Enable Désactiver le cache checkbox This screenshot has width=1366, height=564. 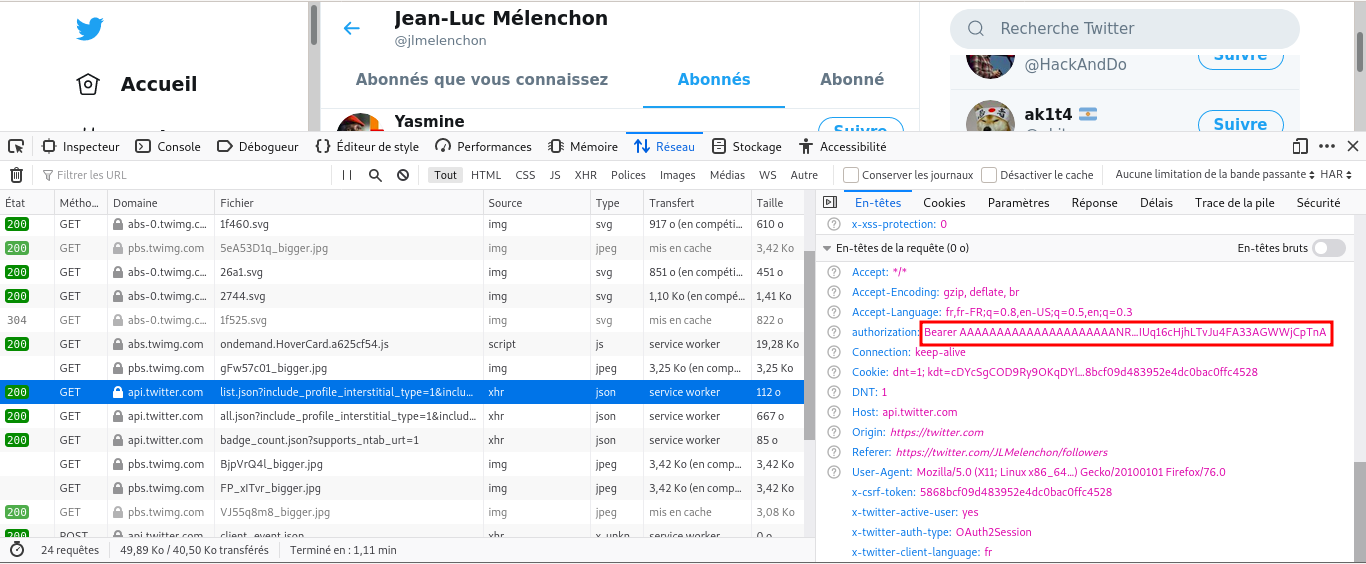(989, 175)
